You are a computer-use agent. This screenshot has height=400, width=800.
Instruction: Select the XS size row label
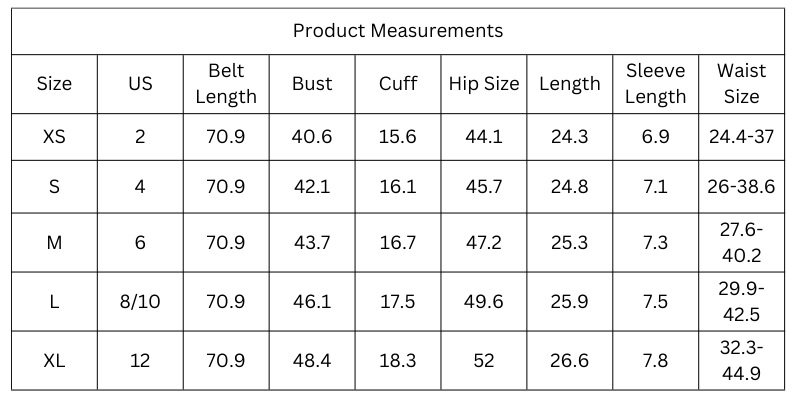54,137
